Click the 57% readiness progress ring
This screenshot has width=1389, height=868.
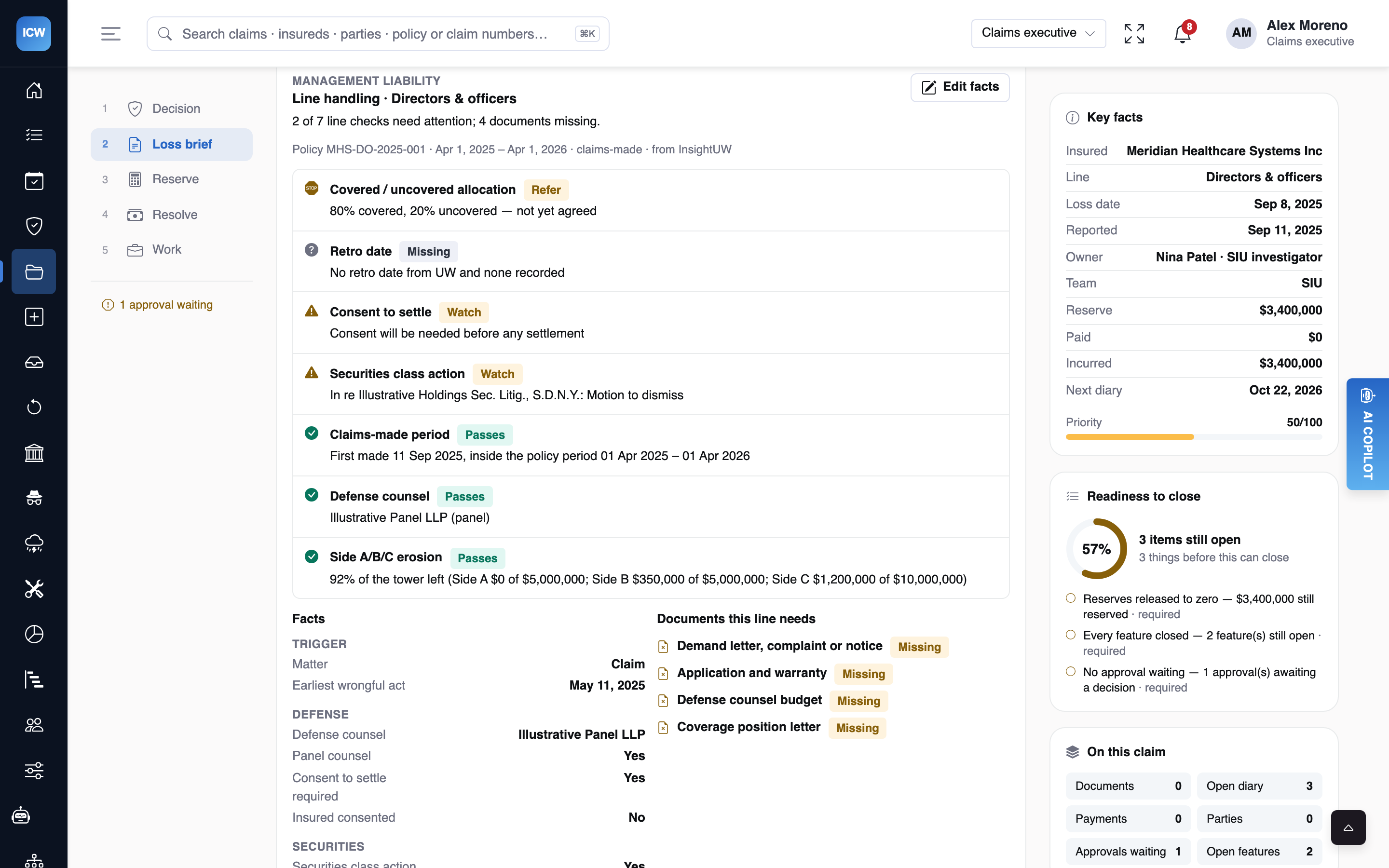click(1096, 549)
